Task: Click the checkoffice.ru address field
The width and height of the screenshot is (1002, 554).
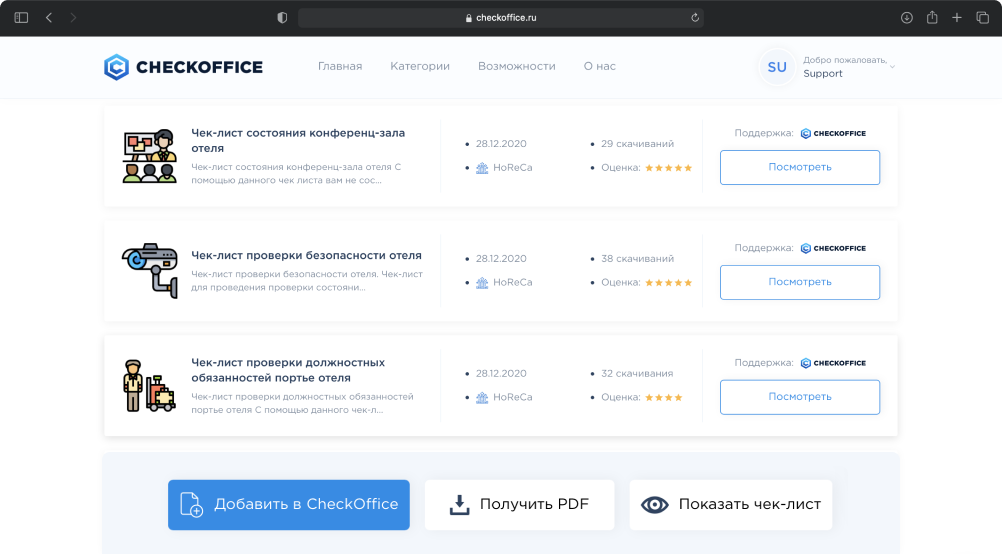Action: tap(500, 18)
